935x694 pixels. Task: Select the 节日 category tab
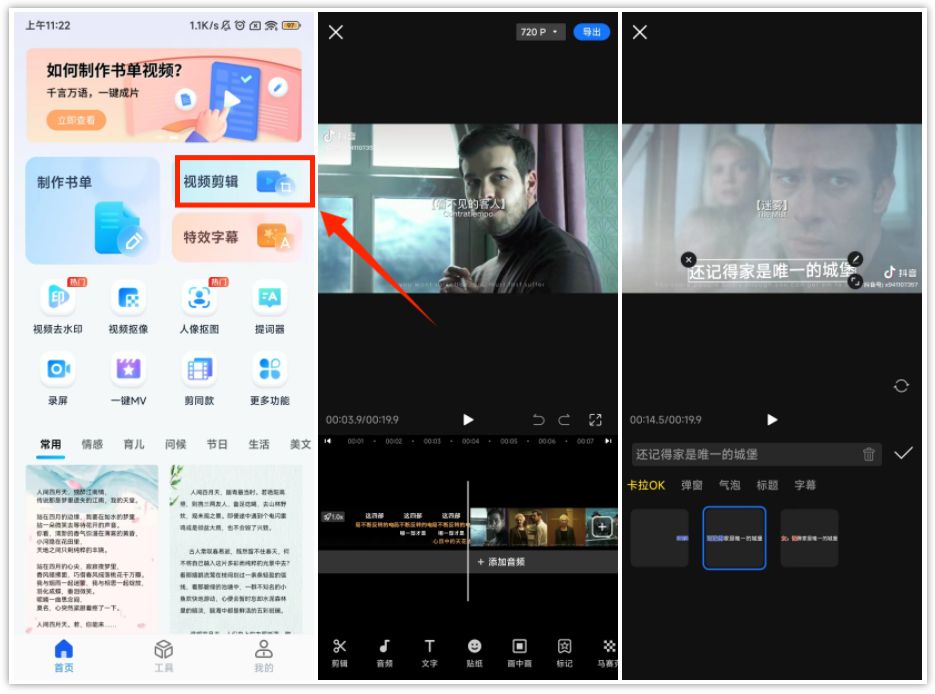coord(217,444)
